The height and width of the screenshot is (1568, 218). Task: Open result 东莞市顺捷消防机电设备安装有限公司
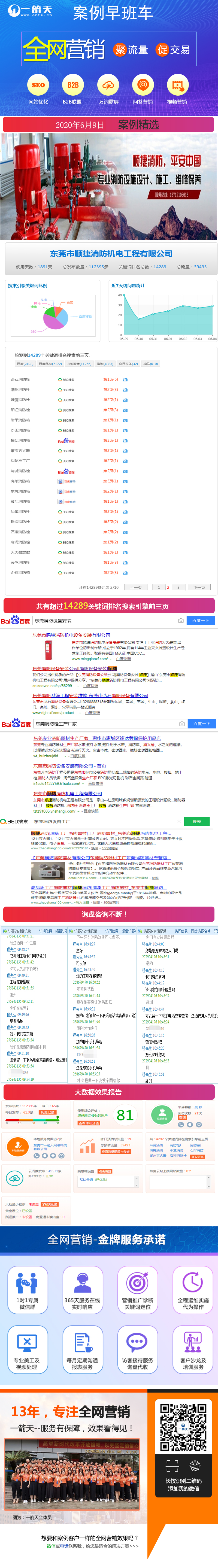click(71, 636)
